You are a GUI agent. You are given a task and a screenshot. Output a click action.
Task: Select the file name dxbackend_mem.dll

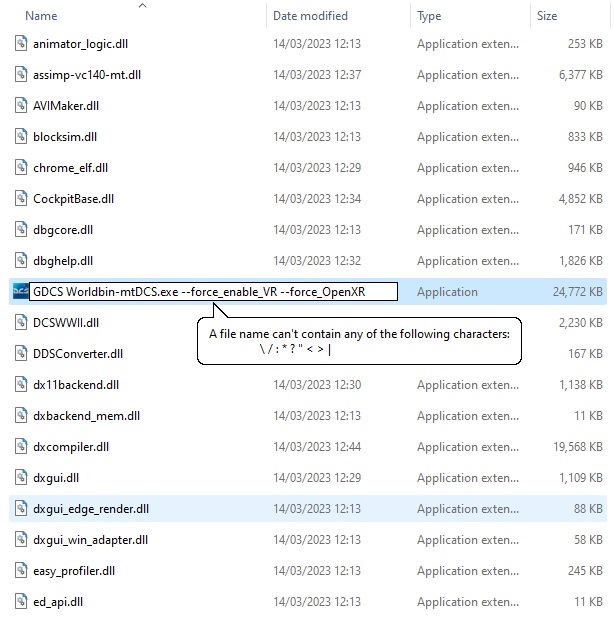tap(86, 416)
